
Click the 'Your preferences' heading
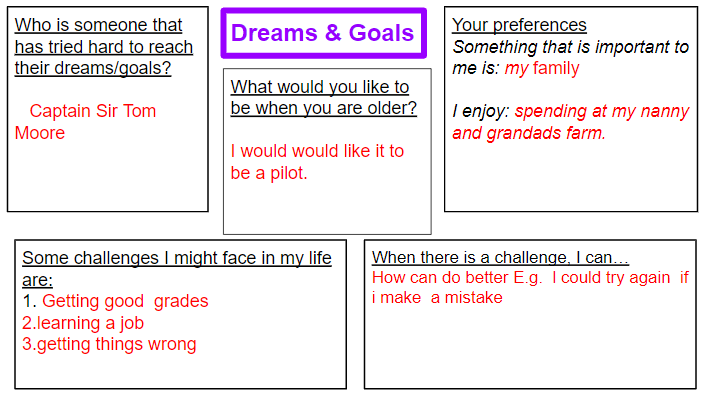[519, 25]
